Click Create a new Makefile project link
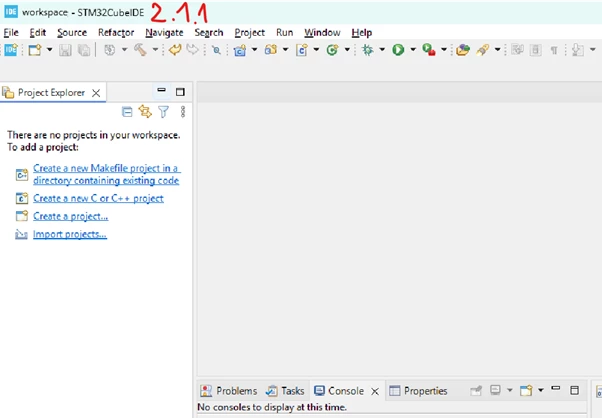 (106, 174)
